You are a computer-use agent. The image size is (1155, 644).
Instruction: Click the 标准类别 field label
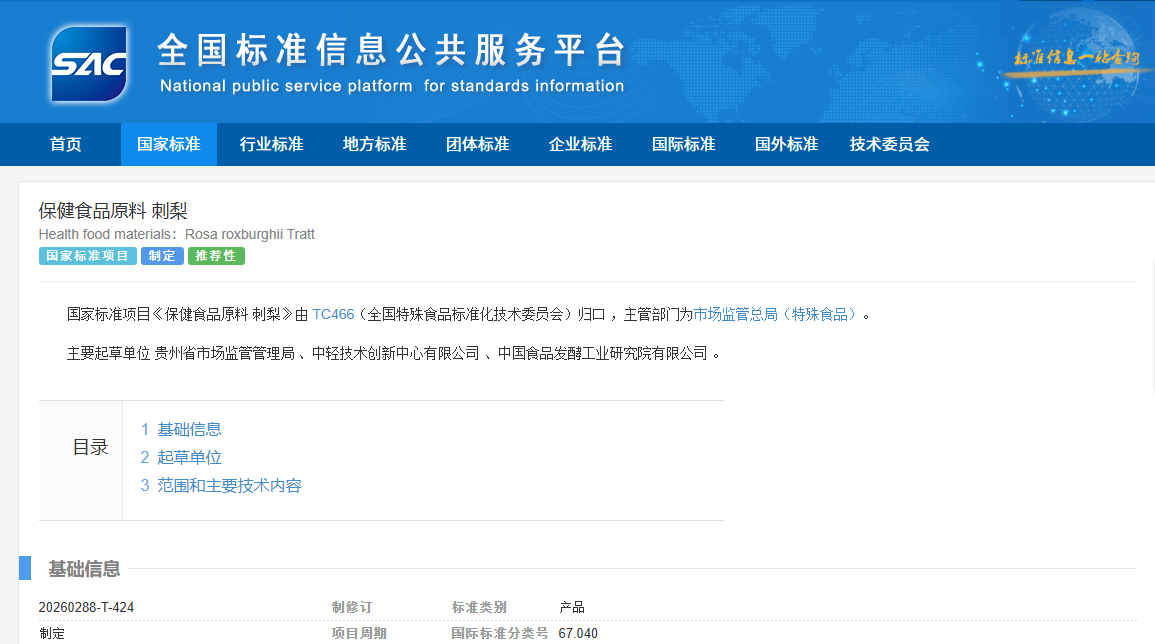479,608
